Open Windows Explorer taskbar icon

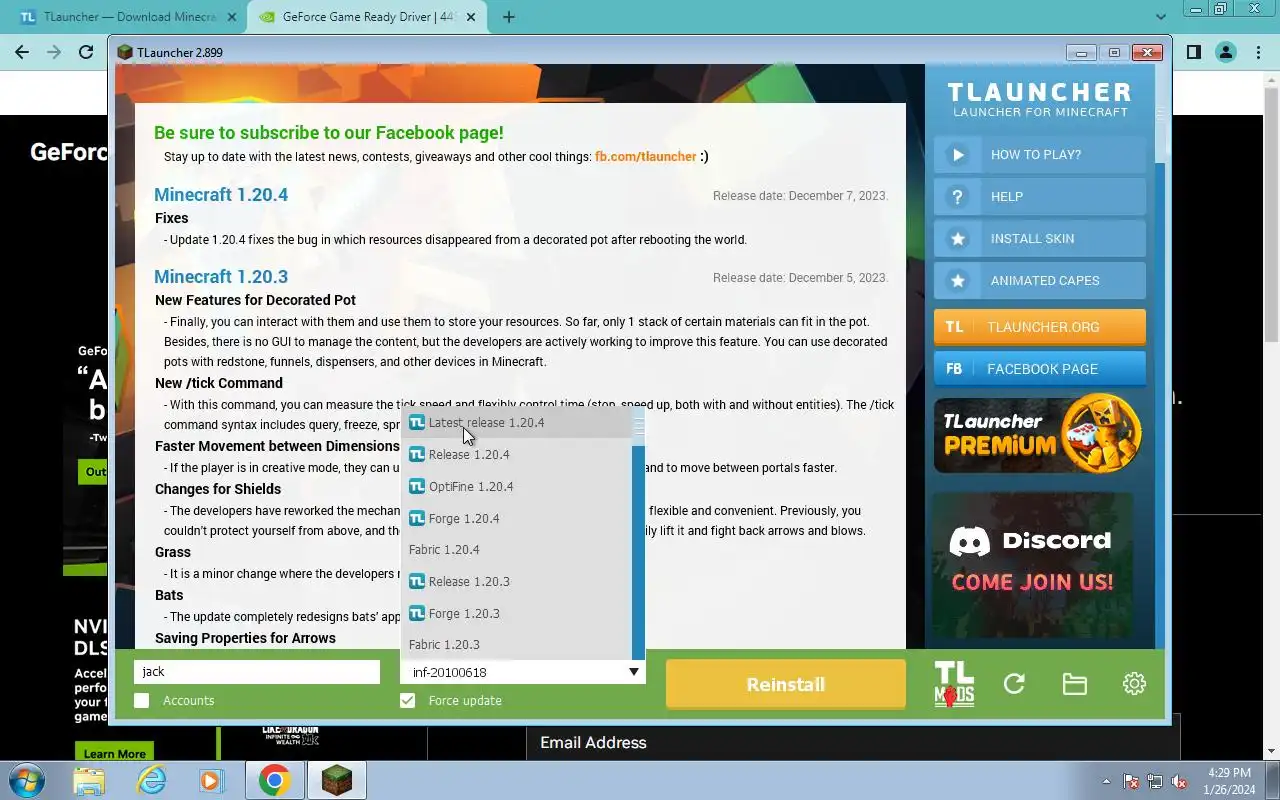(x=89, y=780)
